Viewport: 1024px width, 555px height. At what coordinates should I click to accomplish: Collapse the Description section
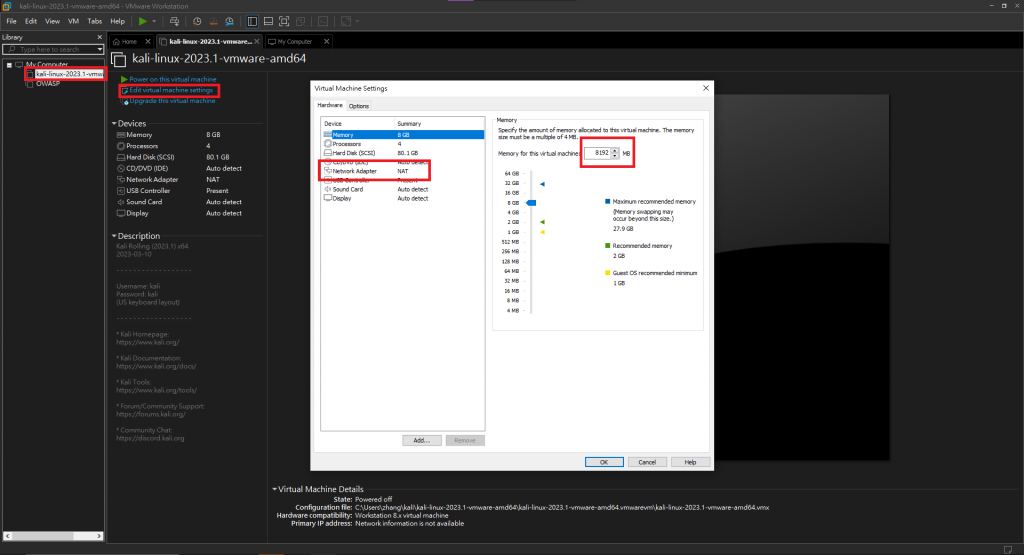coord(114,236)
